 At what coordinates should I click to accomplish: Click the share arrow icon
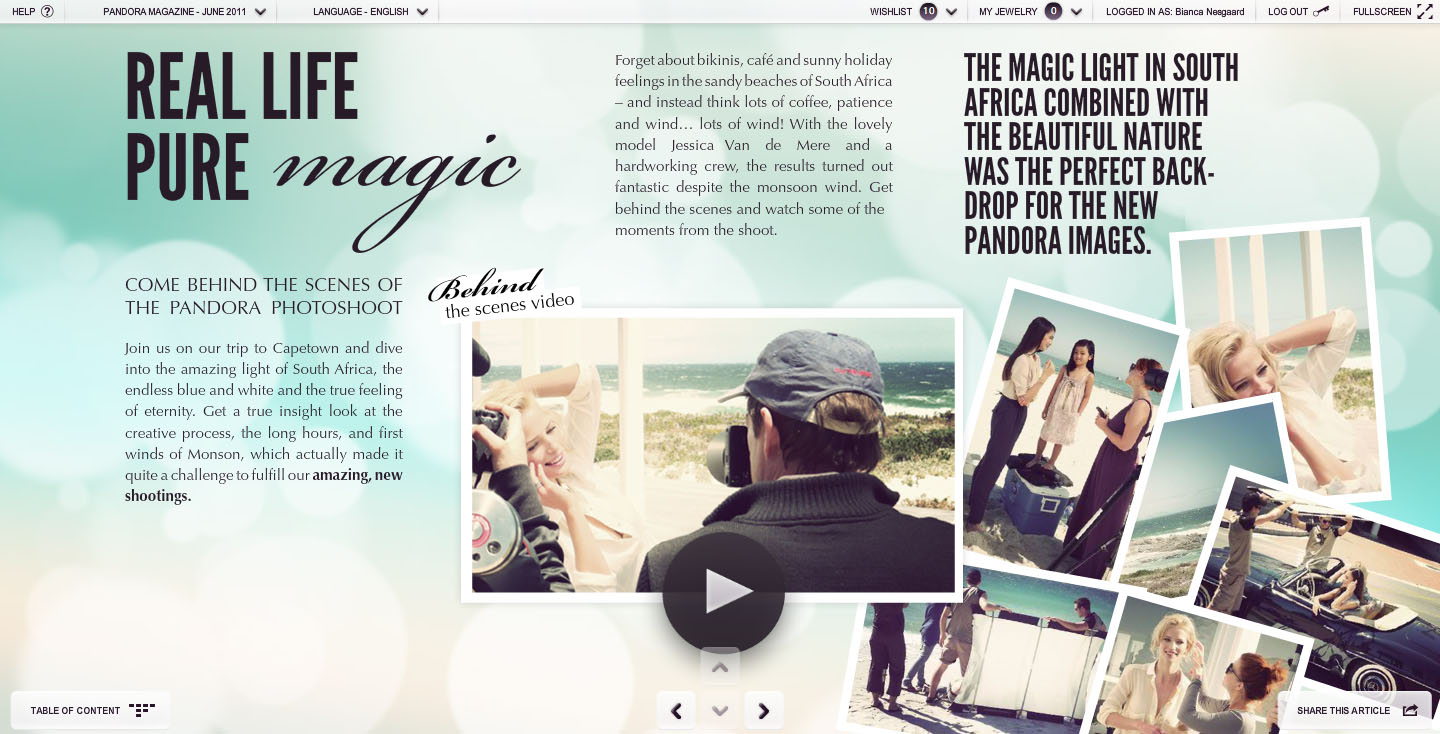pyautogui.click(x=1411, y=710)
